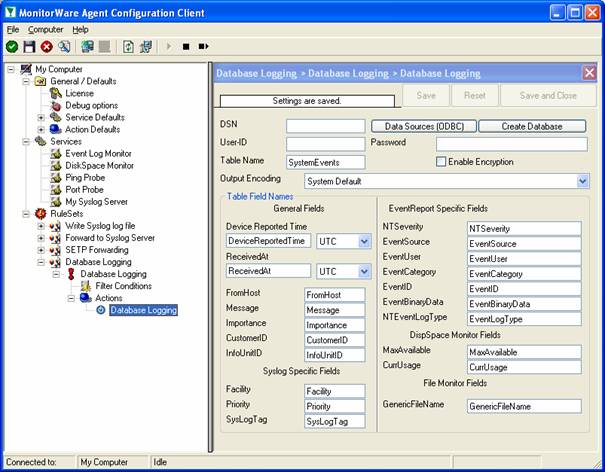
Task: Click the Services node icon
Action: pyautogui.click(x=41, y=141)
